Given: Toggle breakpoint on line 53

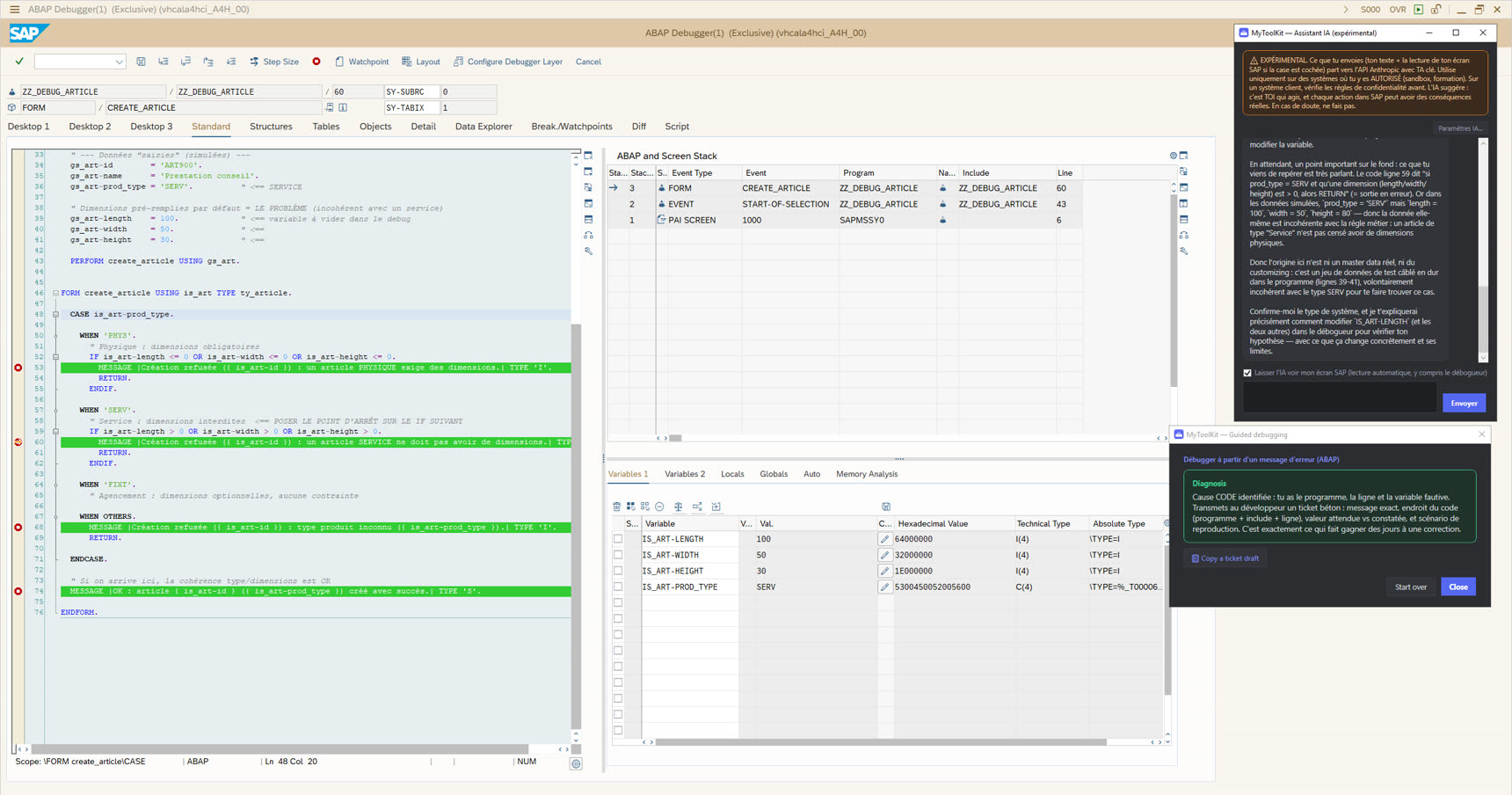Looking at the screenshot, I should 18,368.
